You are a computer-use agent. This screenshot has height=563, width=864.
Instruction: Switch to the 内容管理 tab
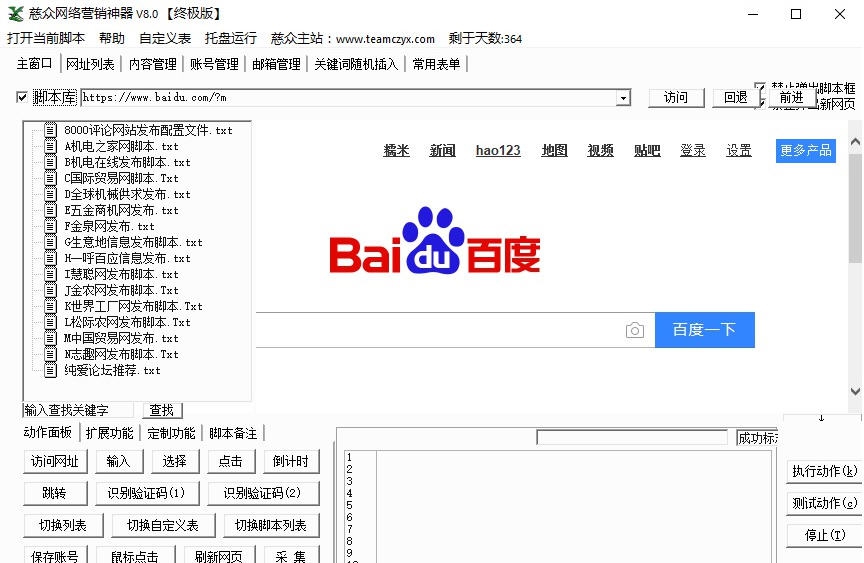[153, 64]
